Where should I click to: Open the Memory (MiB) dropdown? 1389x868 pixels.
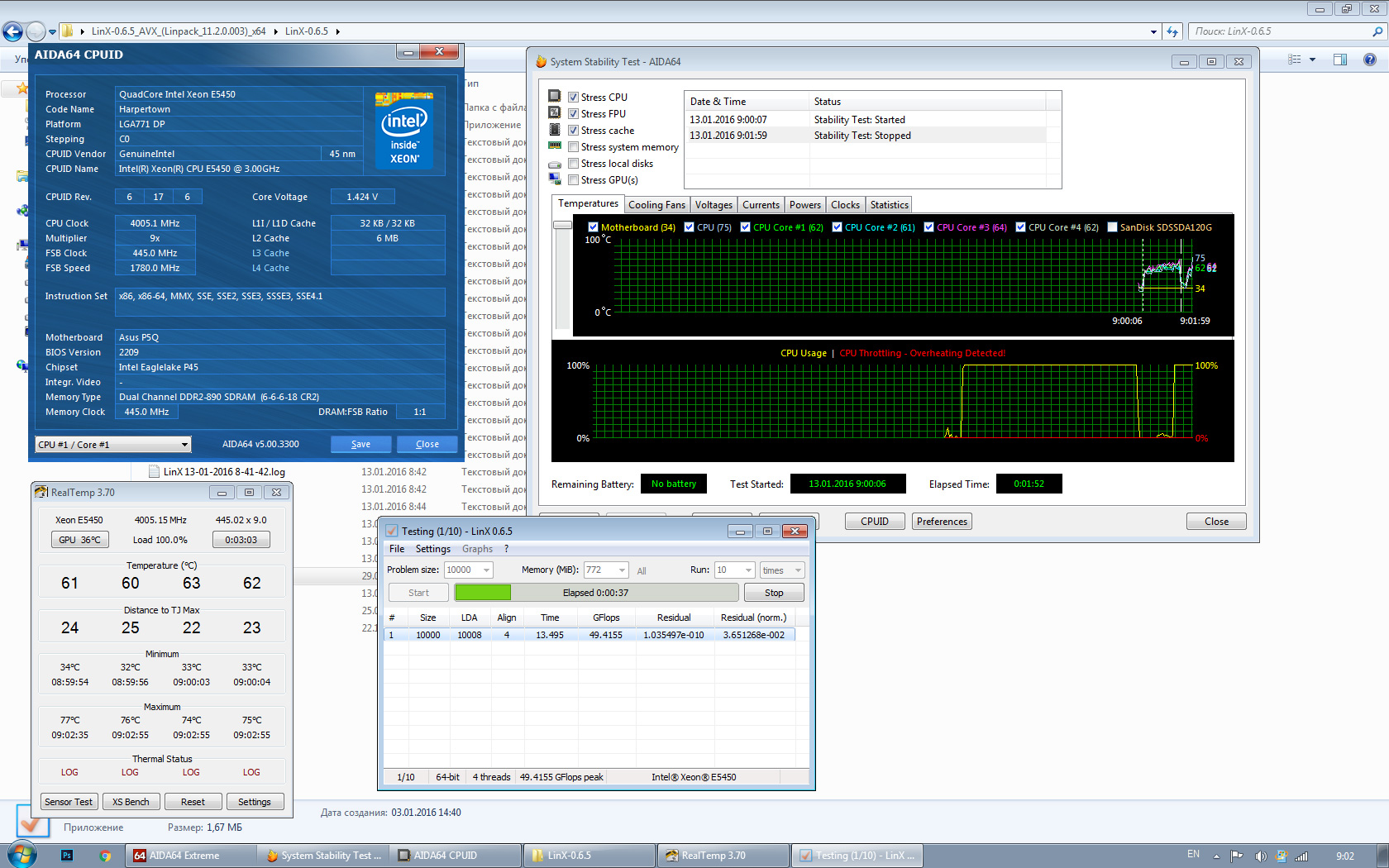(x=621, y=570)
